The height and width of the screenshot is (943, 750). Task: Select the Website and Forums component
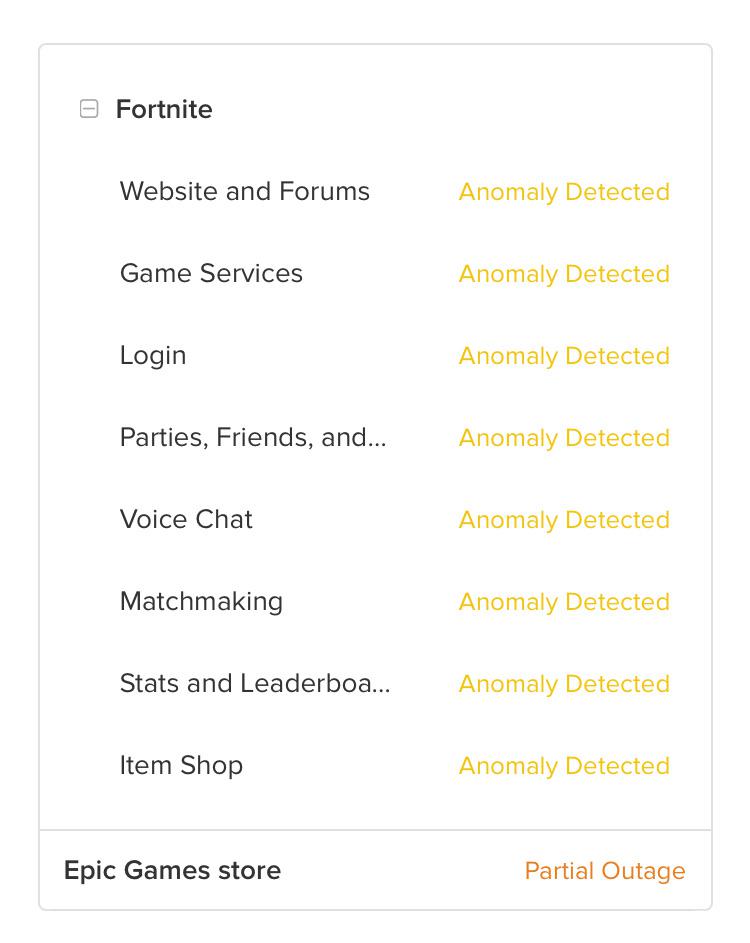click(x=245, y=191)
